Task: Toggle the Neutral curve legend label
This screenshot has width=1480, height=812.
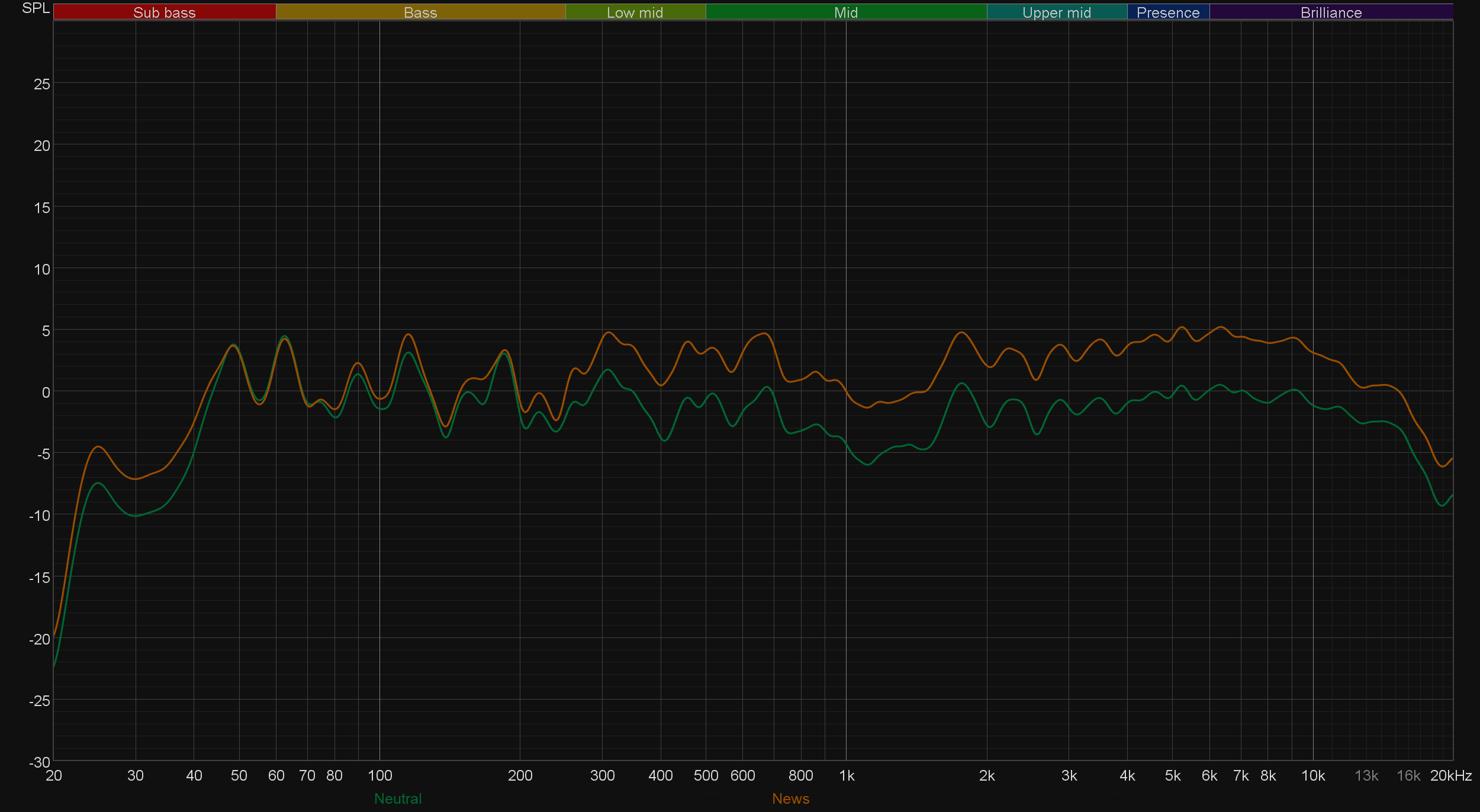Action: click(x=398, y=798)
